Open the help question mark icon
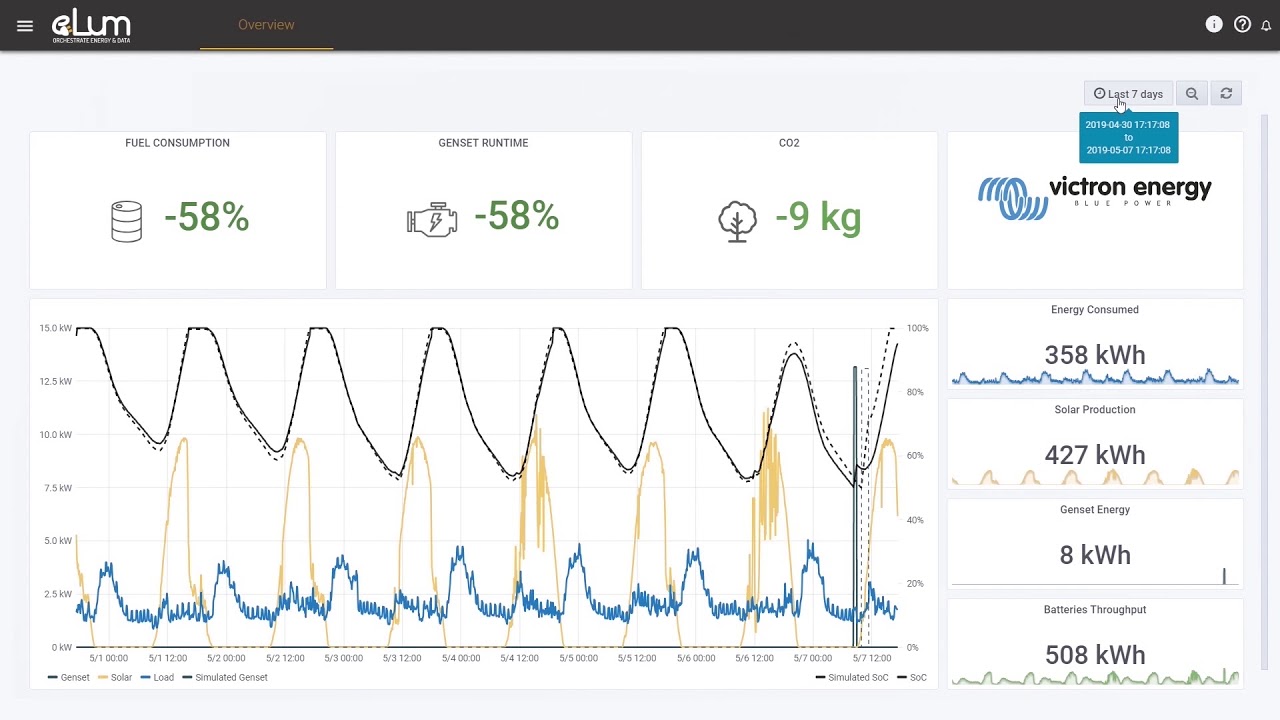The image size is (1280, 720). (x=1242, y=25)
